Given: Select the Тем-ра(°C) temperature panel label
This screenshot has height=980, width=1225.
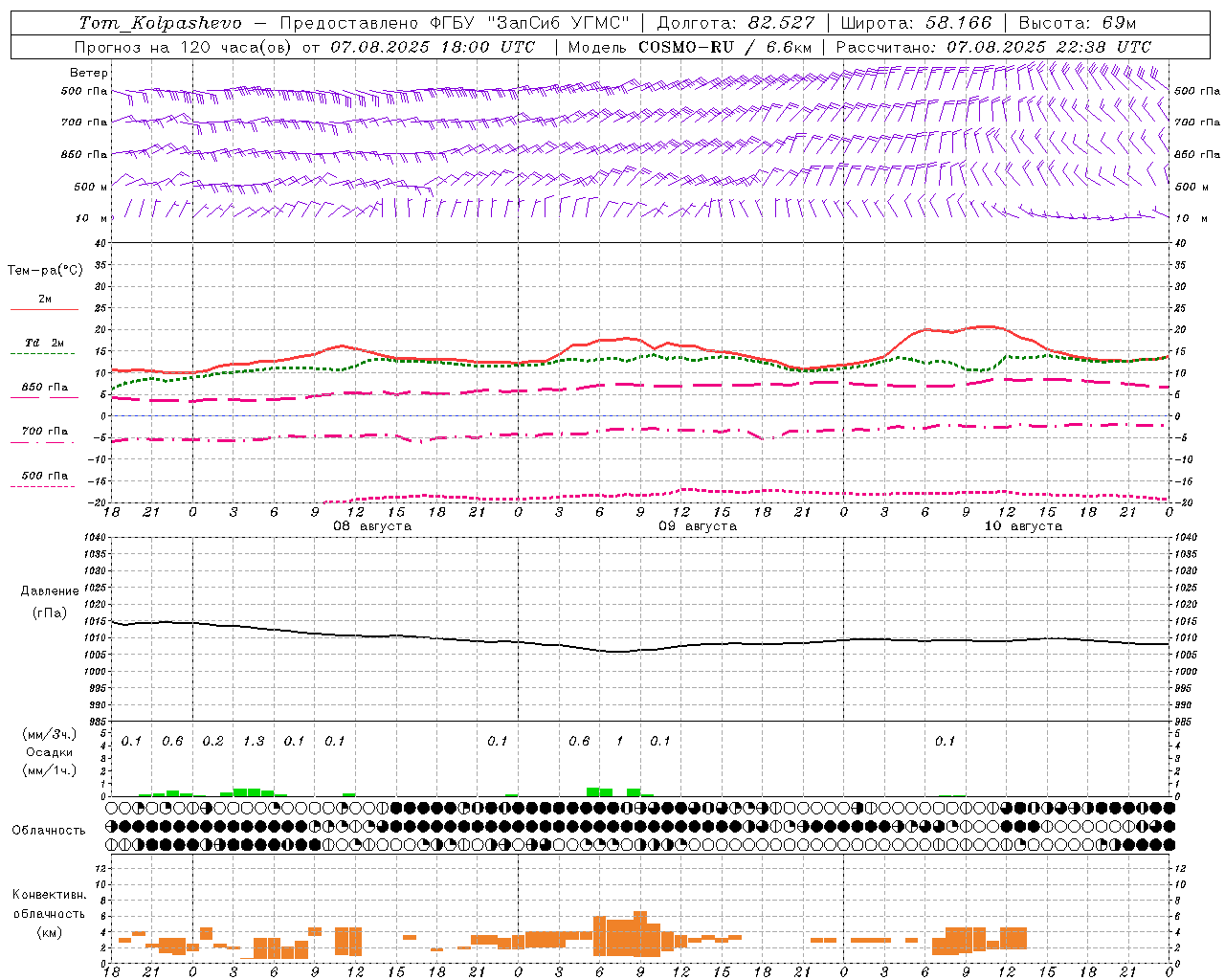Looking at the screenshot, I should tap(45, 271).
